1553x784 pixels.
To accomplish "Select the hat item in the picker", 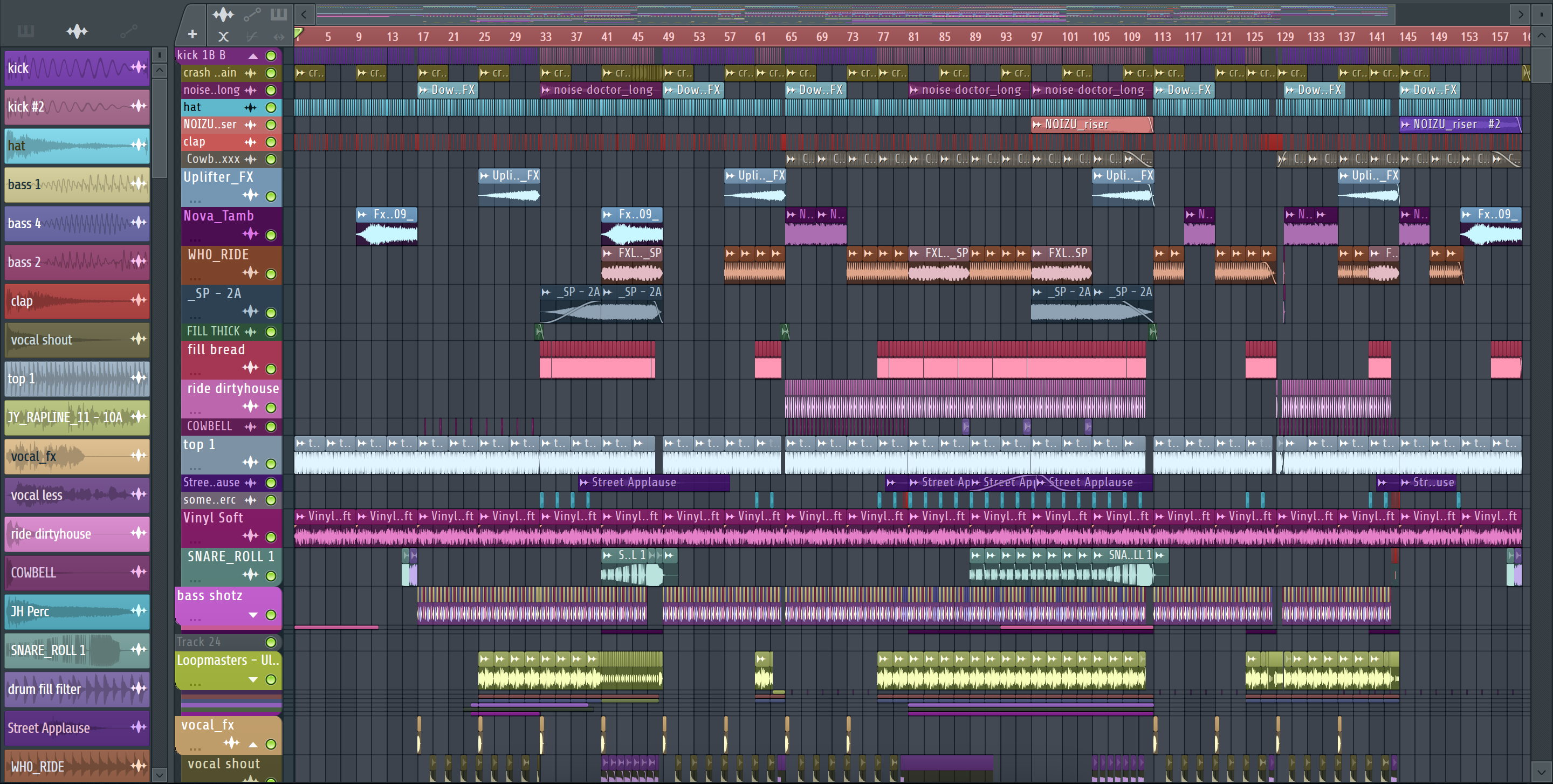I will 77,145.
